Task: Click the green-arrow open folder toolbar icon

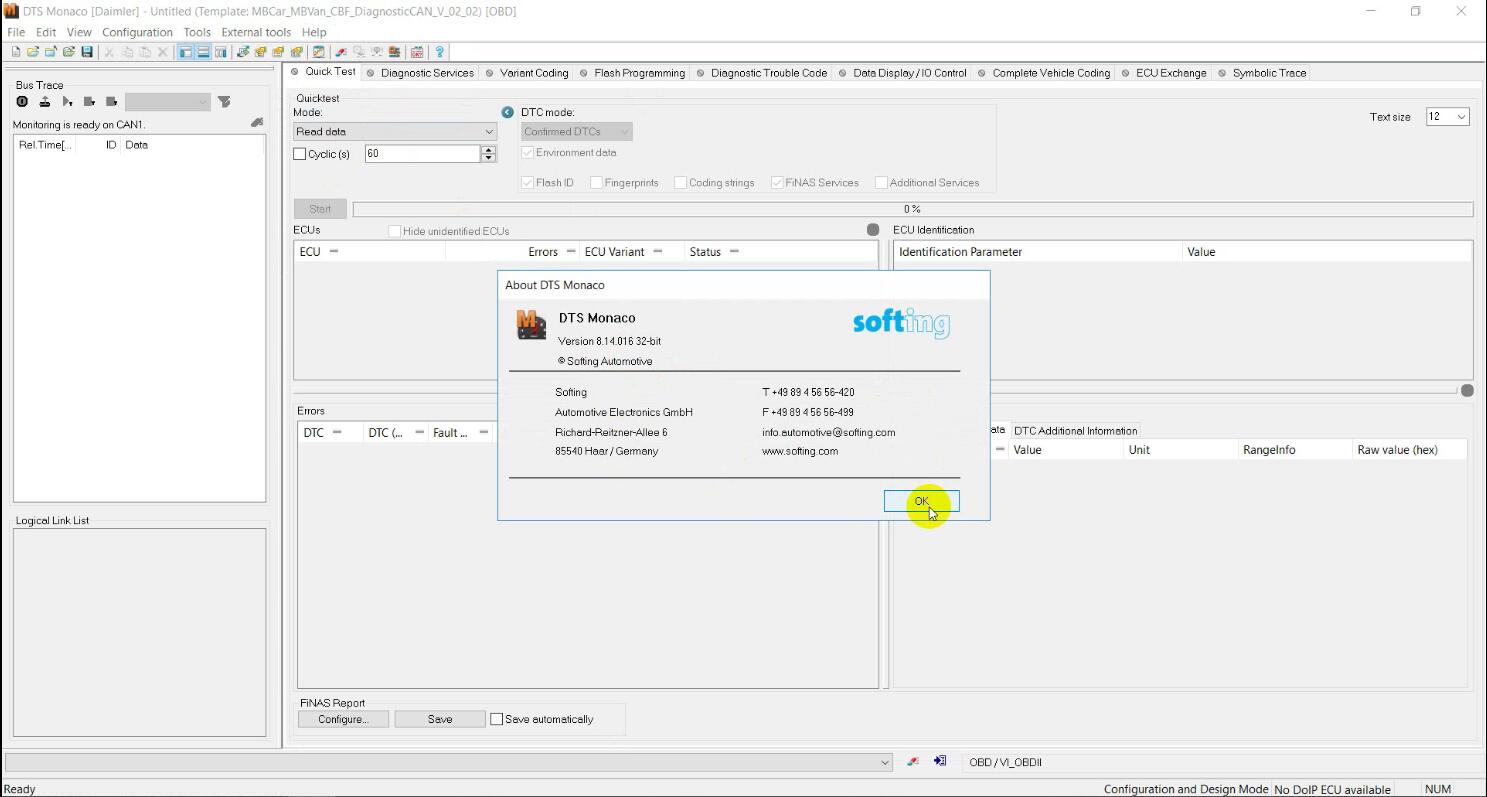Action: pos(69,52)
